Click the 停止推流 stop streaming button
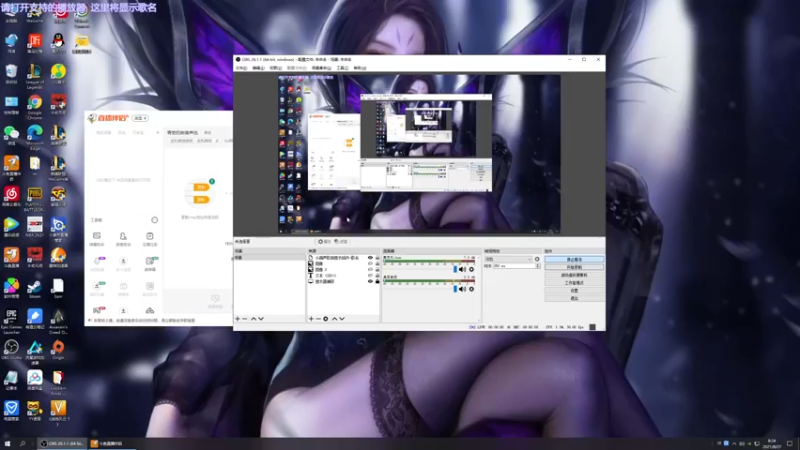The image size is (800, 450). click(574, 259)
